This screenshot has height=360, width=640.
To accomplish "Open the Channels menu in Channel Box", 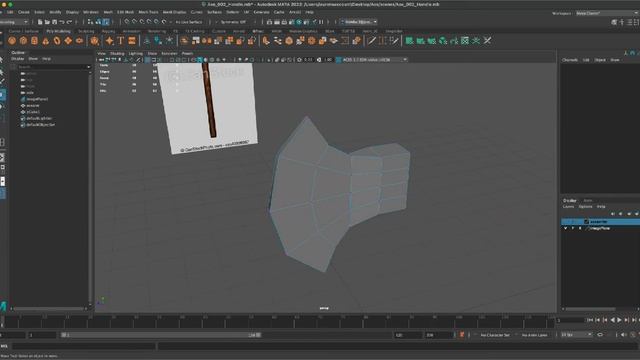I will point(570,60).
